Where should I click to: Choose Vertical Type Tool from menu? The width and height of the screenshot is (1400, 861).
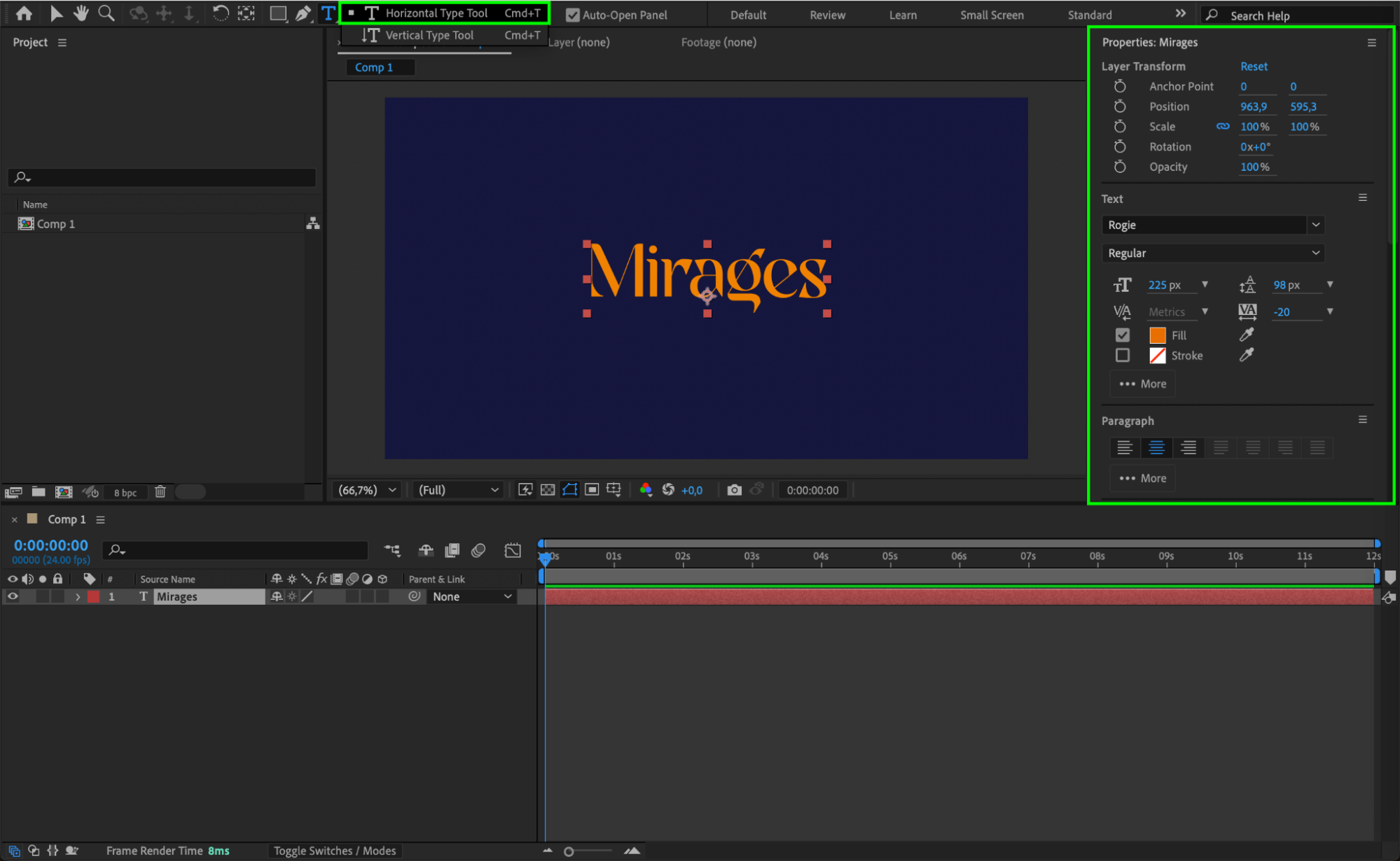429,35
